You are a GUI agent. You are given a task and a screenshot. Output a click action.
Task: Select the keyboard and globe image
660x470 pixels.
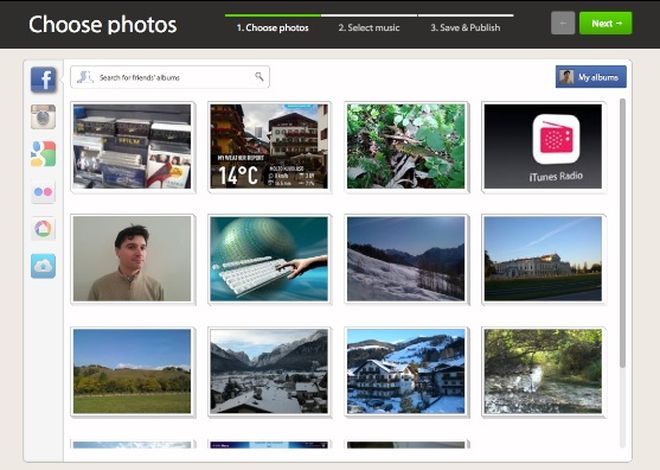point(269,259)
